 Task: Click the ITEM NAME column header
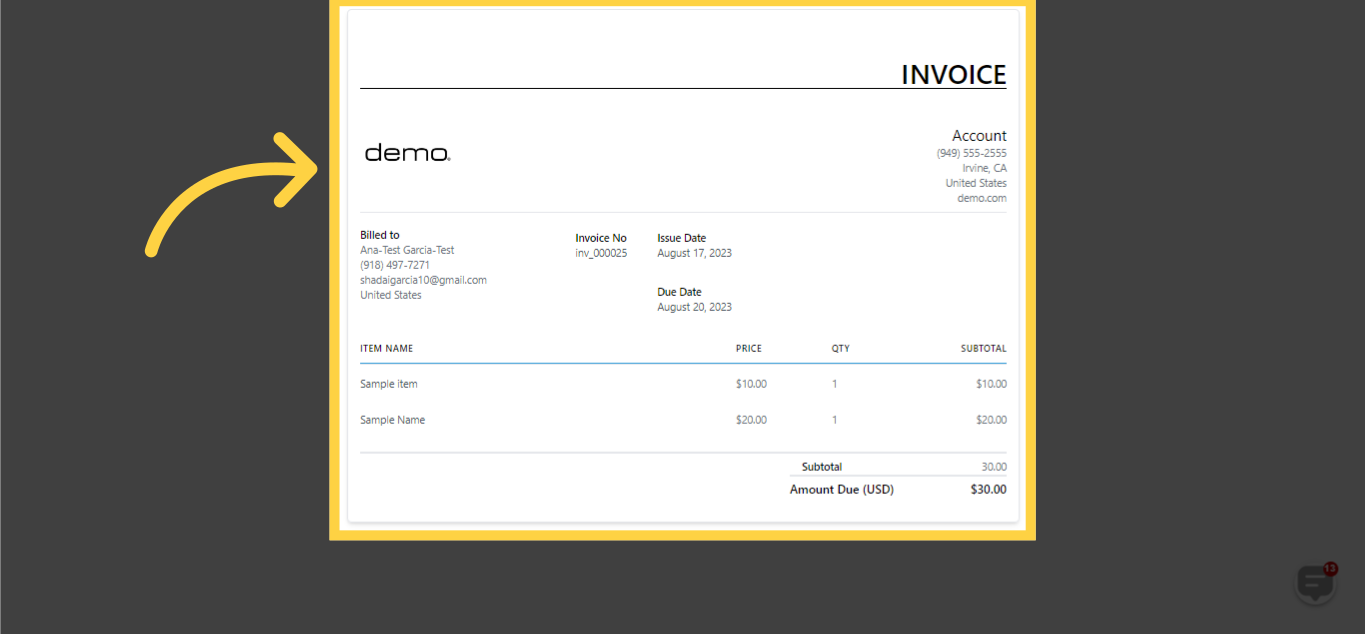click(x=386, y=349)
